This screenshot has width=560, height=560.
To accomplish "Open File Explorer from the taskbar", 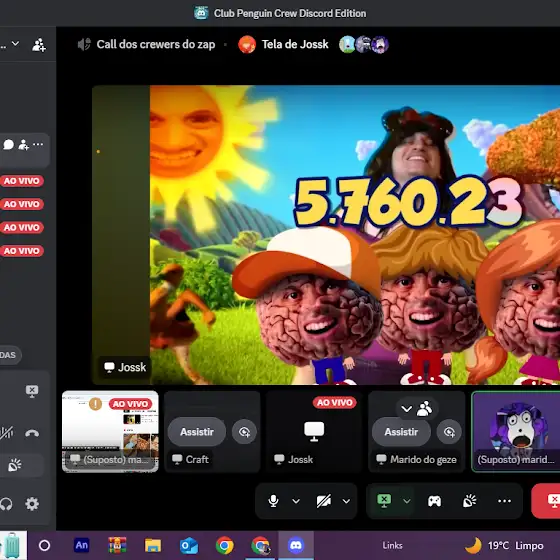I will tap(153, 545).
